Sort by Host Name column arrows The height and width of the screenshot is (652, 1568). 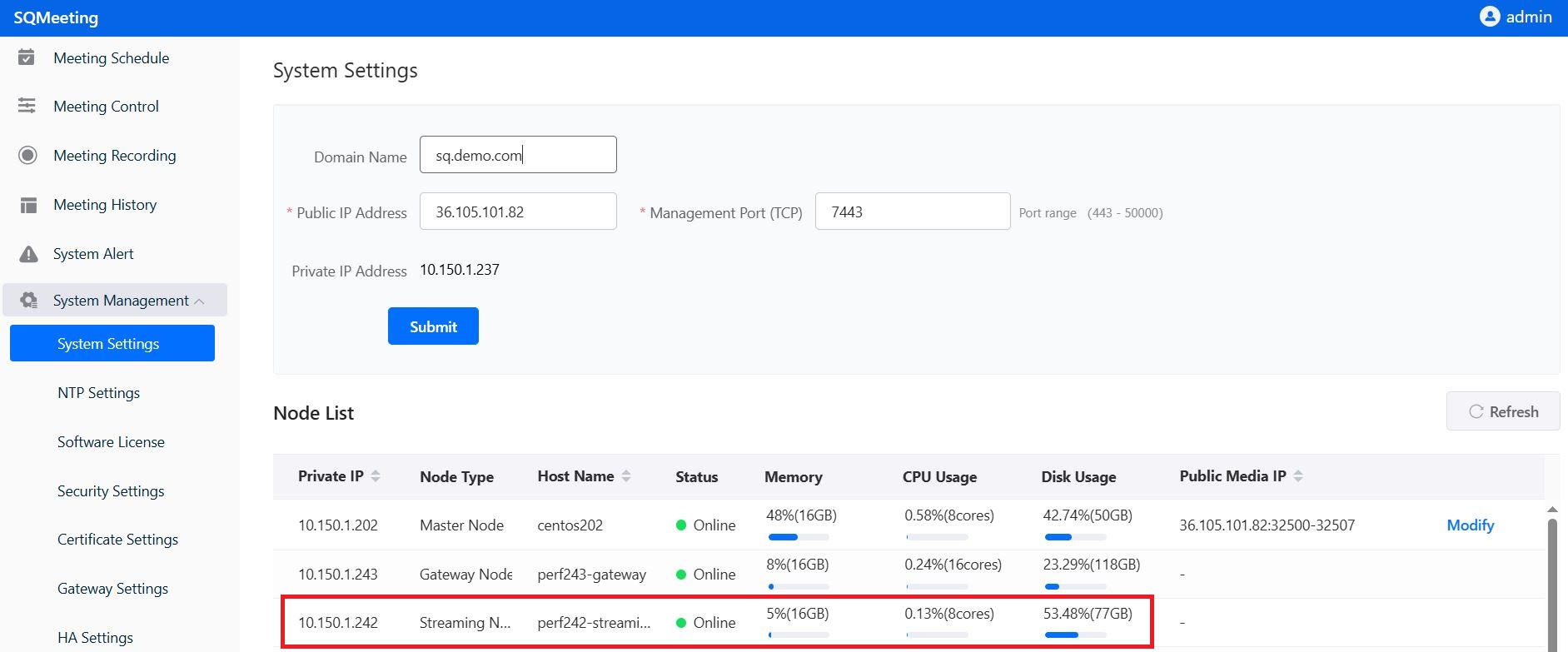[x=626, y=476]
